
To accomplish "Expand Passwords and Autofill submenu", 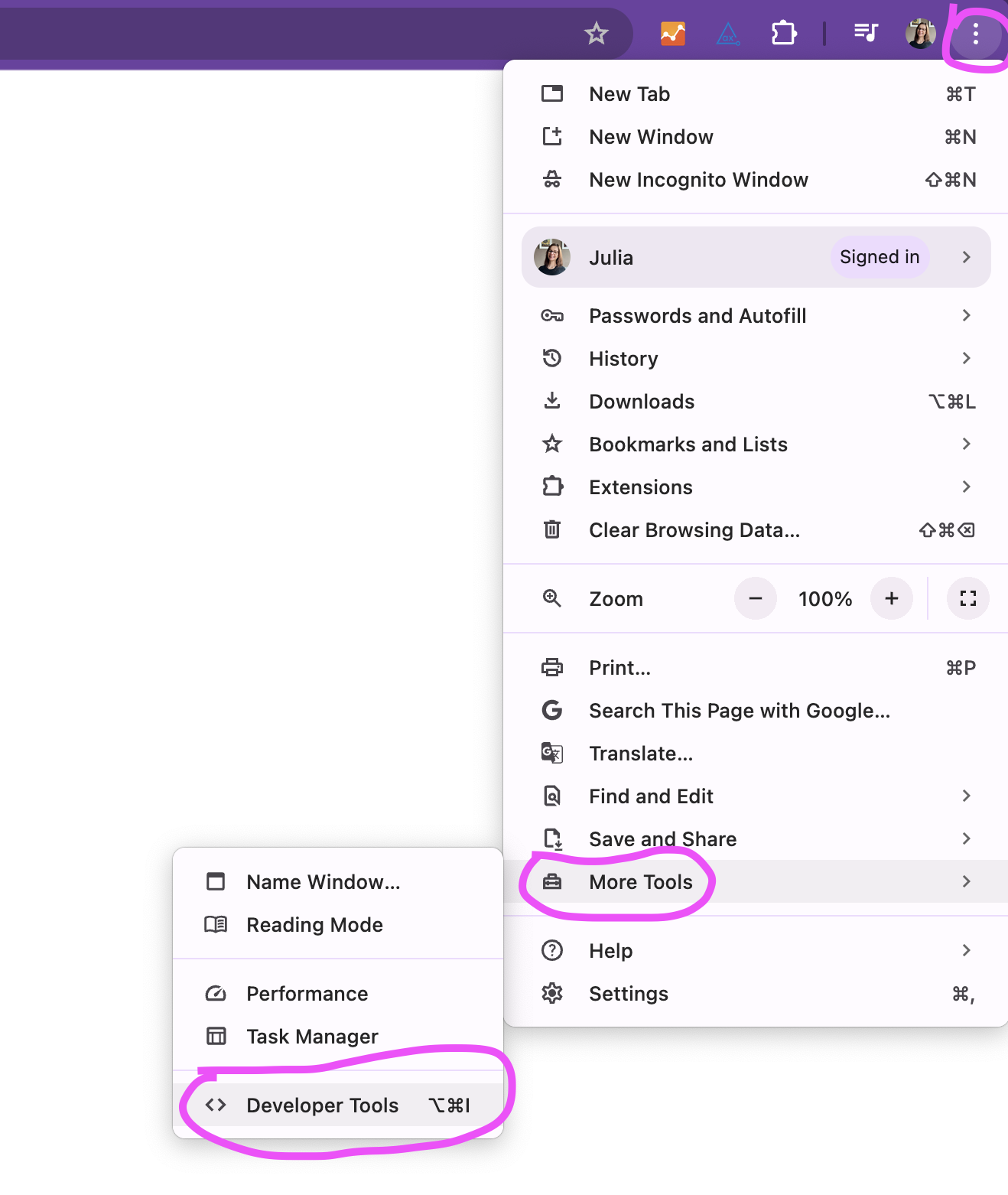I will click(x=756, y=315).
